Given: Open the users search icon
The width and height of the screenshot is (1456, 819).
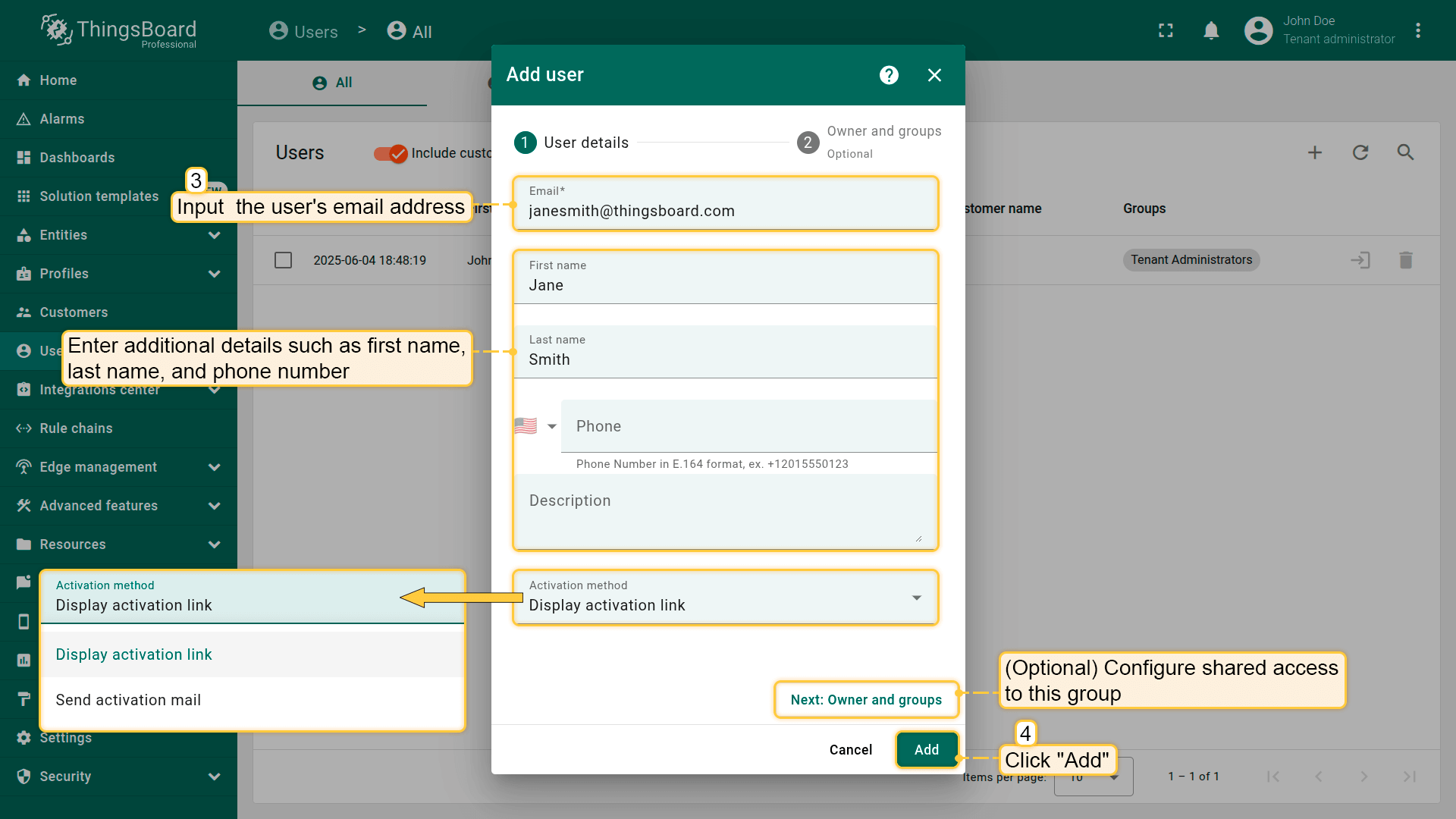Looking at the screenshot, I should click(x=1405, y=152).
